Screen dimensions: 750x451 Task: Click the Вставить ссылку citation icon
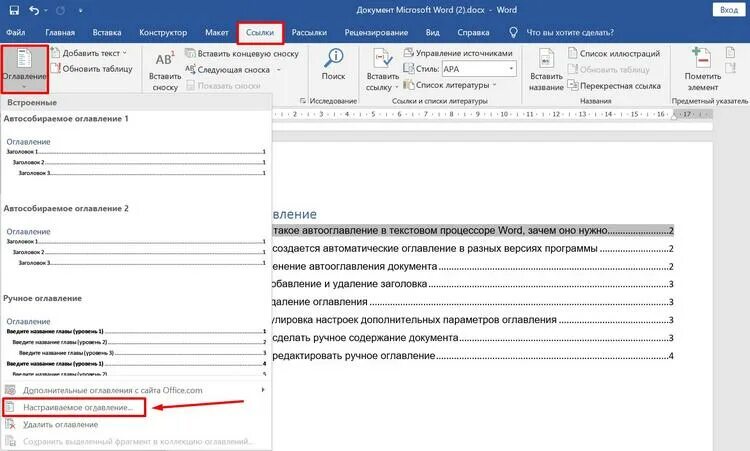point(383,59)
